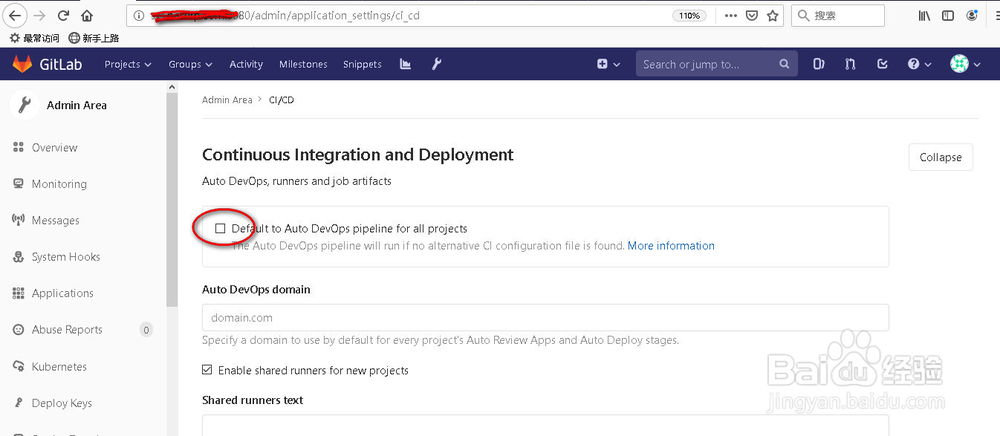This screenshot has width=1000, height=436.
Task: Open instance statistics chart icon
Action: pos(405,64)
